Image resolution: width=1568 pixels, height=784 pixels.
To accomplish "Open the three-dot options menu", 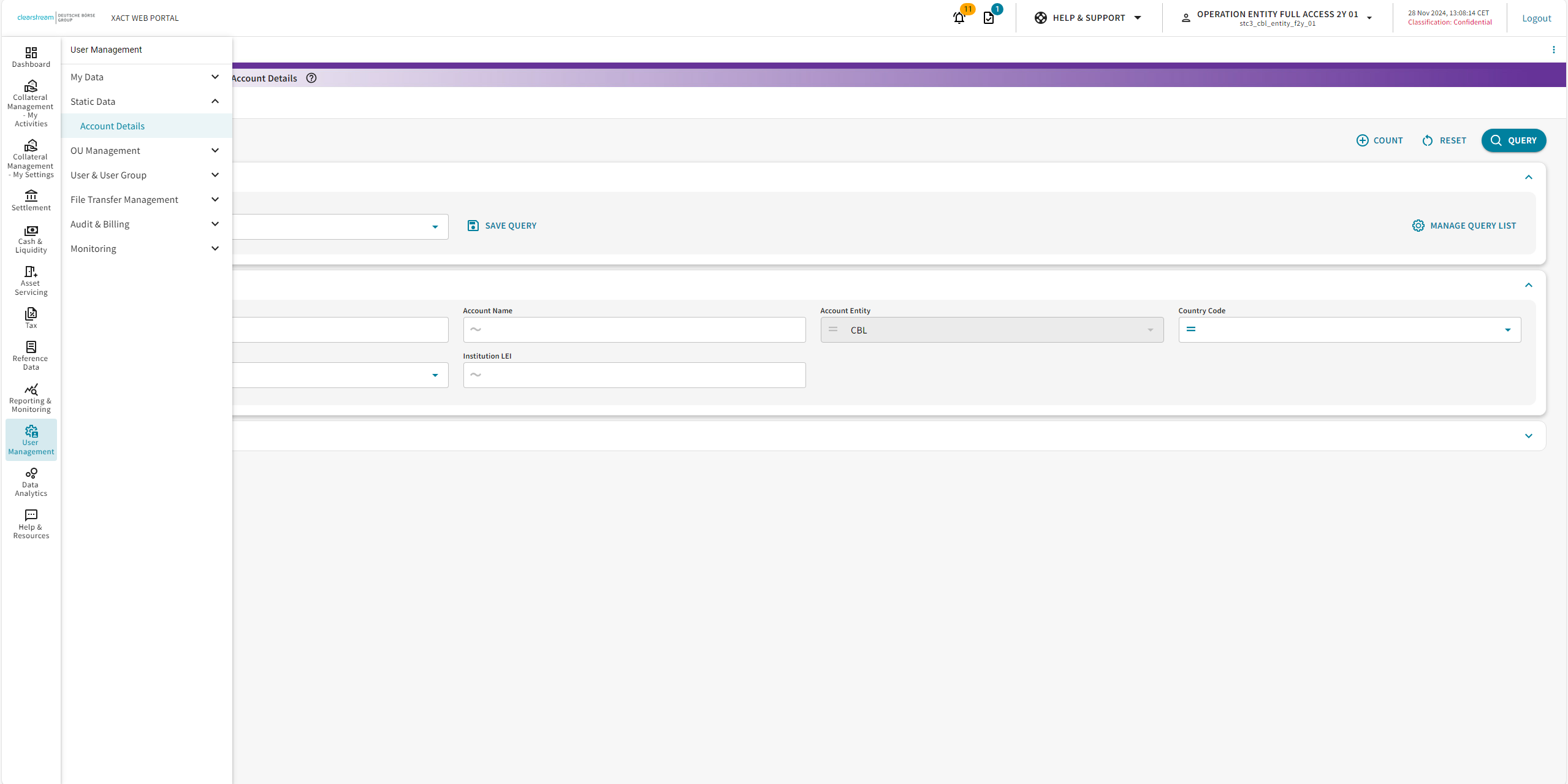I will click(1553, 50).
